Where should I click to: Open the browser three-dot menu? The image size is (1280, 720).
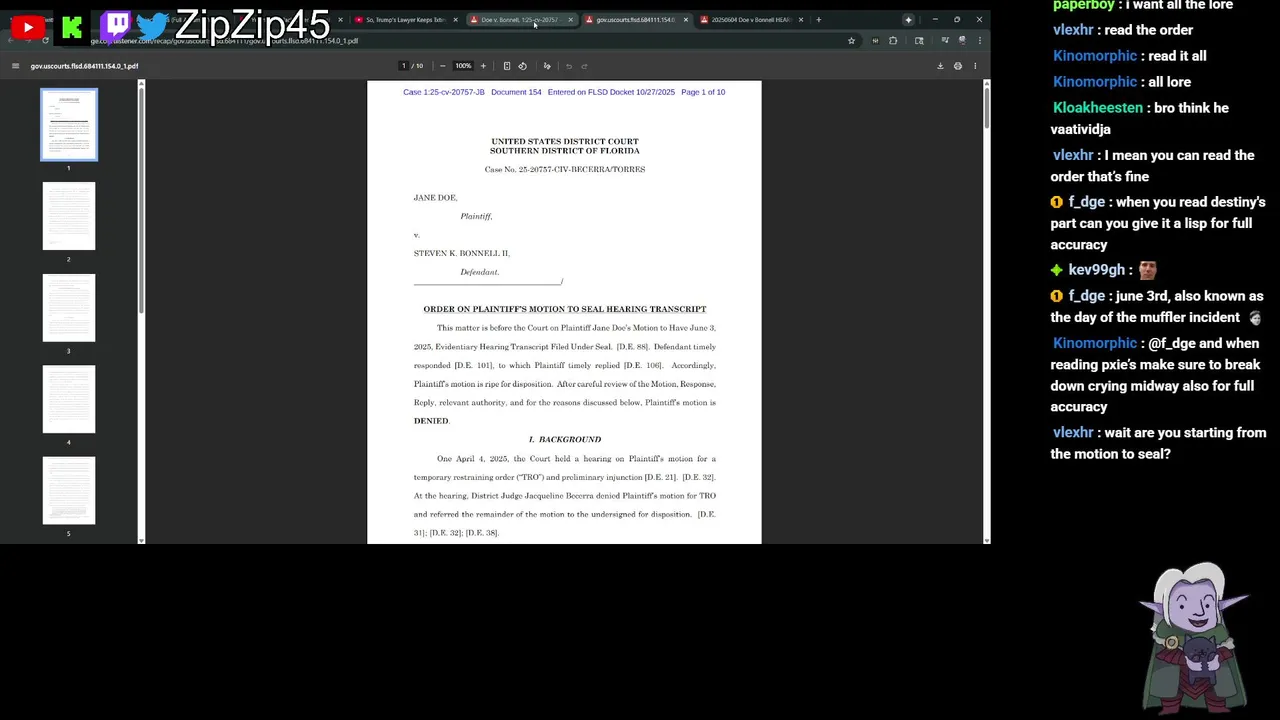[x=979, y=41]
